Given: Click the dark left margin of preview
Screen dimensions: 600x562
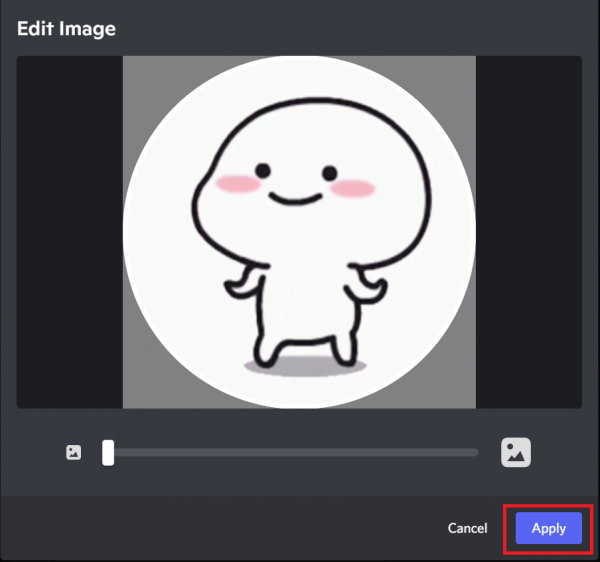Looking at the screenshot, I should click(x=69, y=230).
